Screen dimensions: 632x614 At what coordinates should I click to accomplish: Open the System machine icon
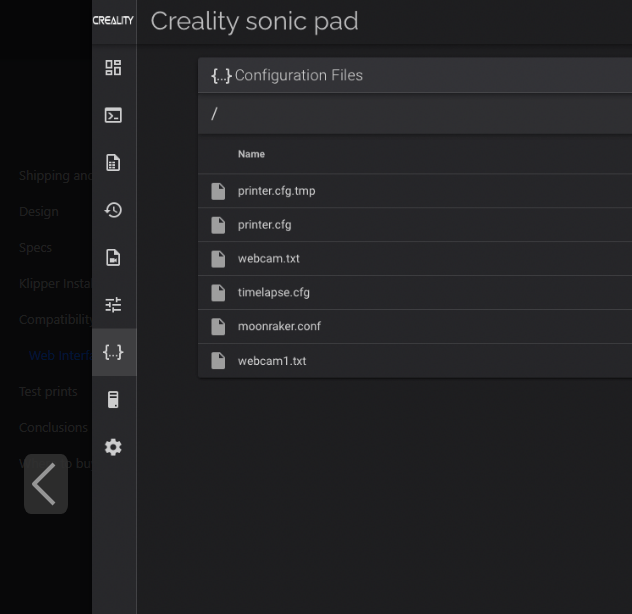click(x=113, y=400)
